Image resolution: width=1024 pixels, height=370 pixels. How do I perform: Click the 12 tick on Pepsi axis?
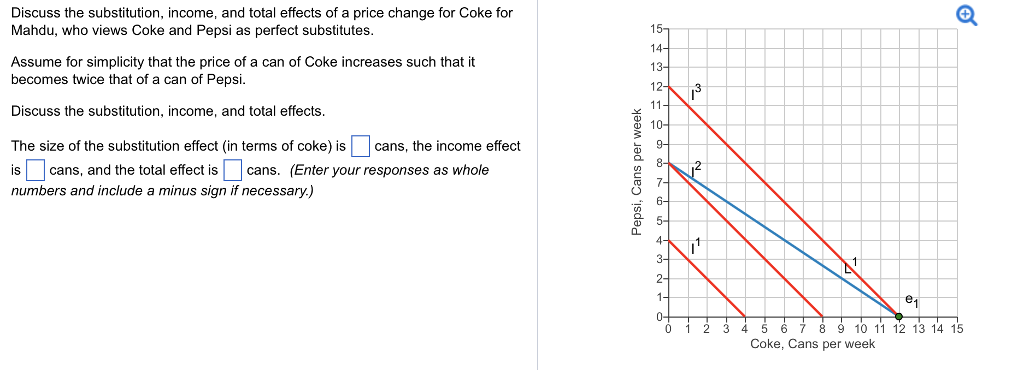click(x=656, y=86)
